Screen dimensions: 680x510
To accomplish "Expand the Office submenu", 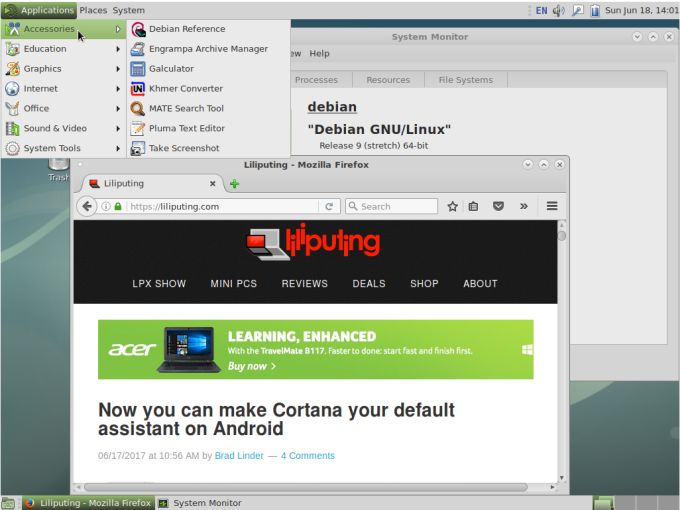I will [63, 108].
